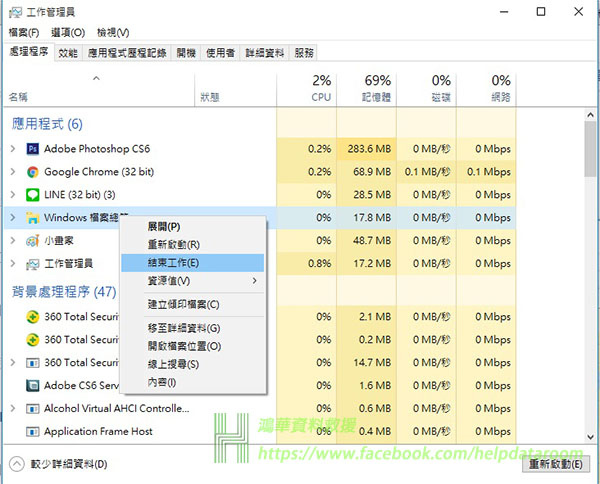Sort processes by 記憶體 column
The width and height of the screenshot is (600, 484).
click(x=367, y=89)
